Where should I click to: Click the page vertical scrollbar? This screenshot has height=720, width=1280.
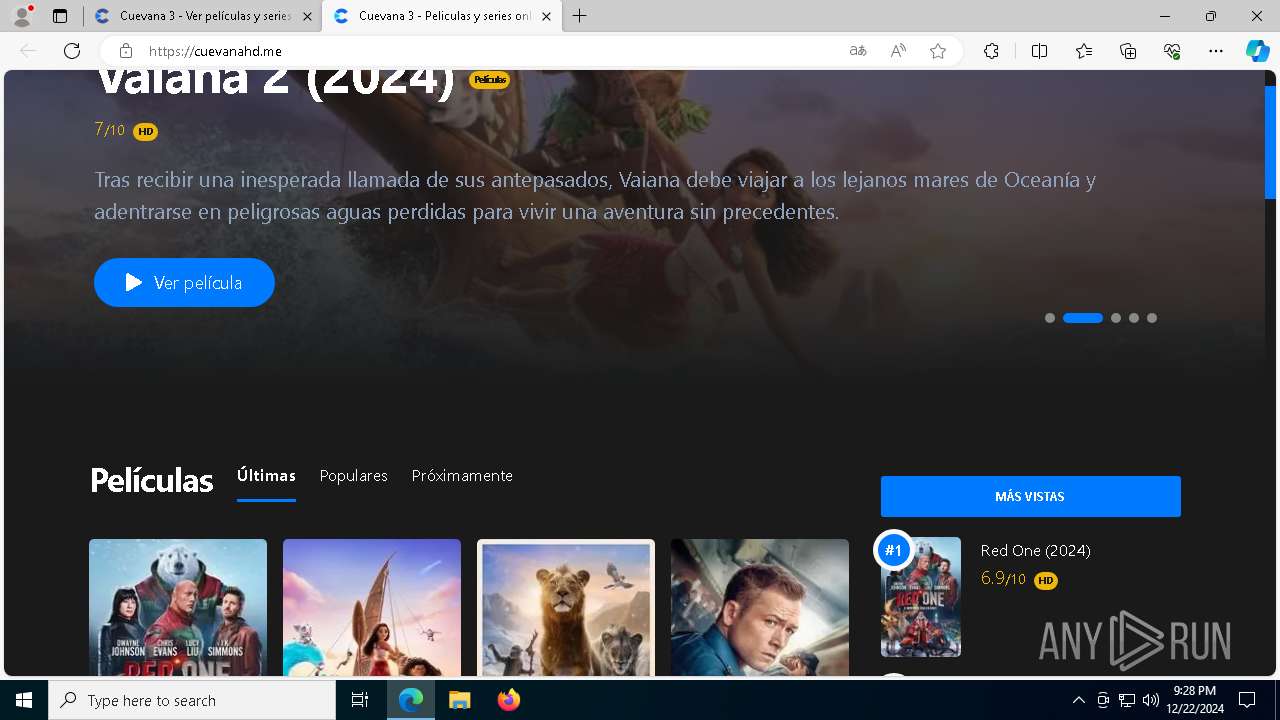1270,142
